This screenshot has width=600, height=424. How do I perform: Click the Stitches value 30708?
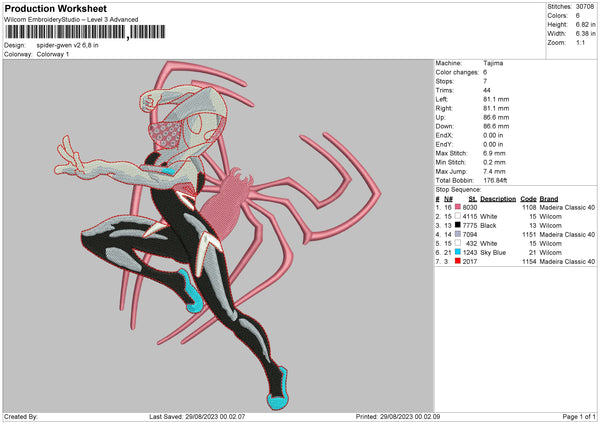[585, 7]
